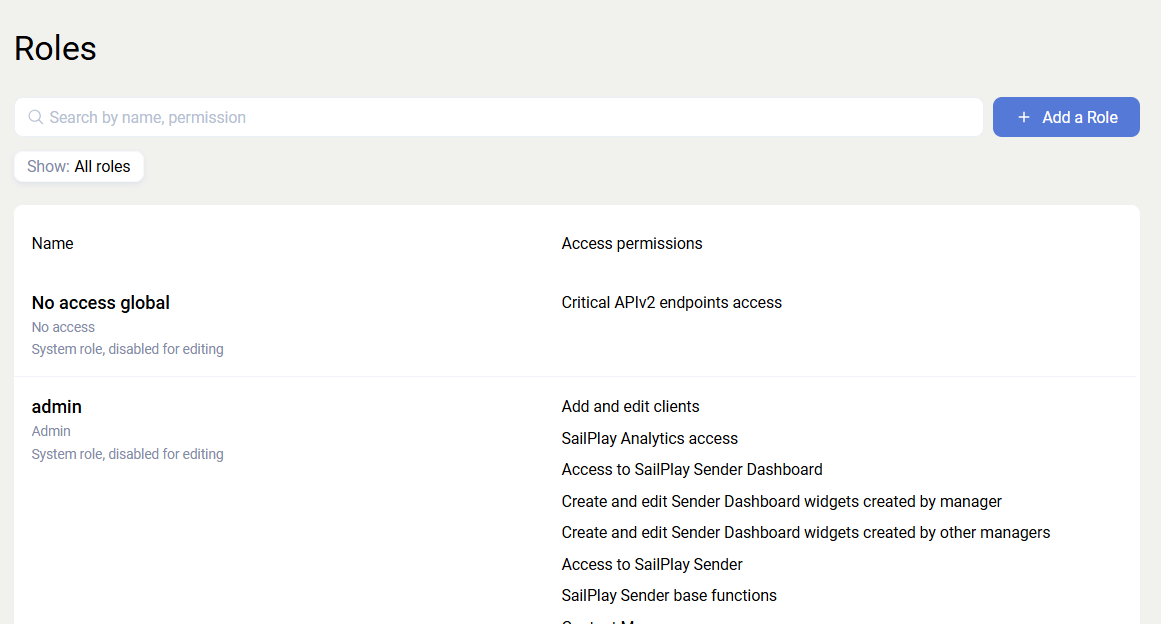This screenshot has height=624, width=1161.
Task: Click widgets created by manager permission
Action: 782,502
